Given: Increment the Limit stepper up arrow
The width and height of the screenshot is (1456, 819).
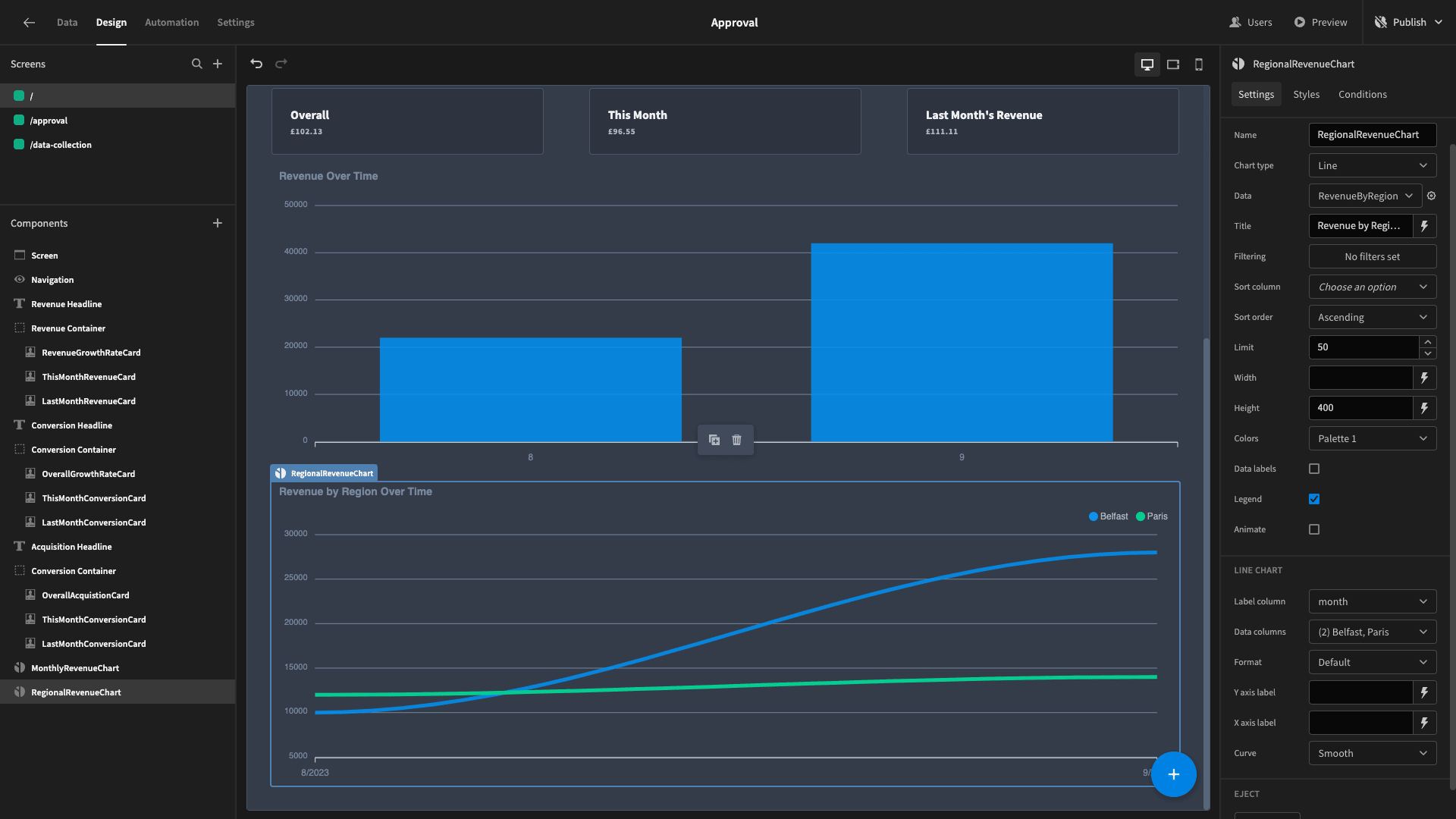Looking at the screenshot, I should (1428, 342).
